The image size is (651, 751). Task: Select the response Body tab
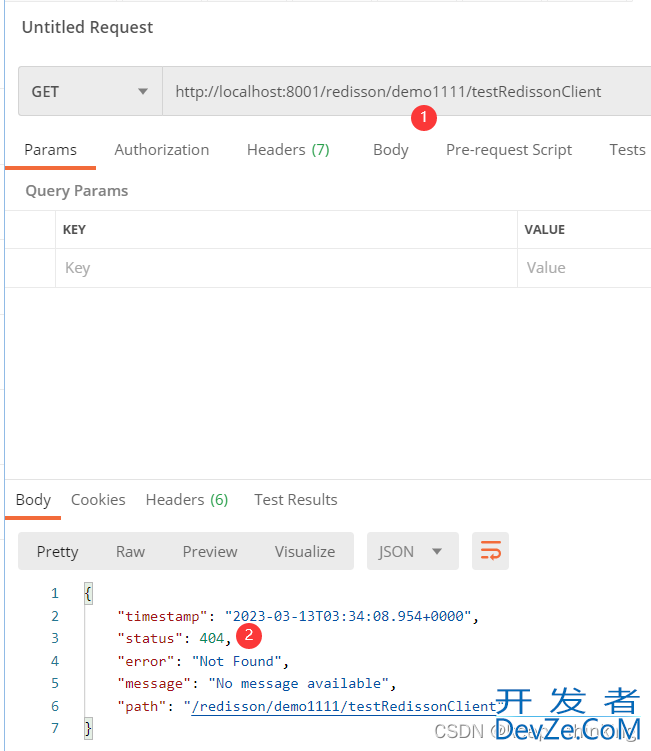33,500
